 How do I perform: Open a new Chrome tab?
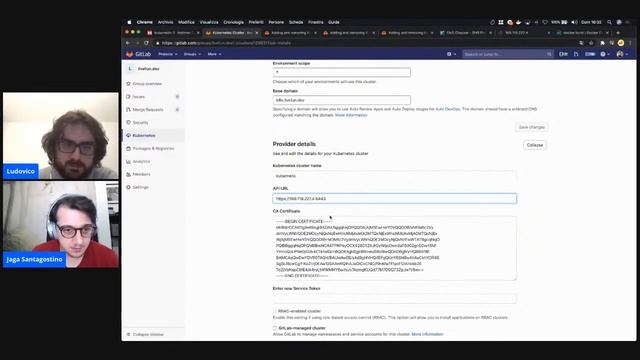pos(618,33)
